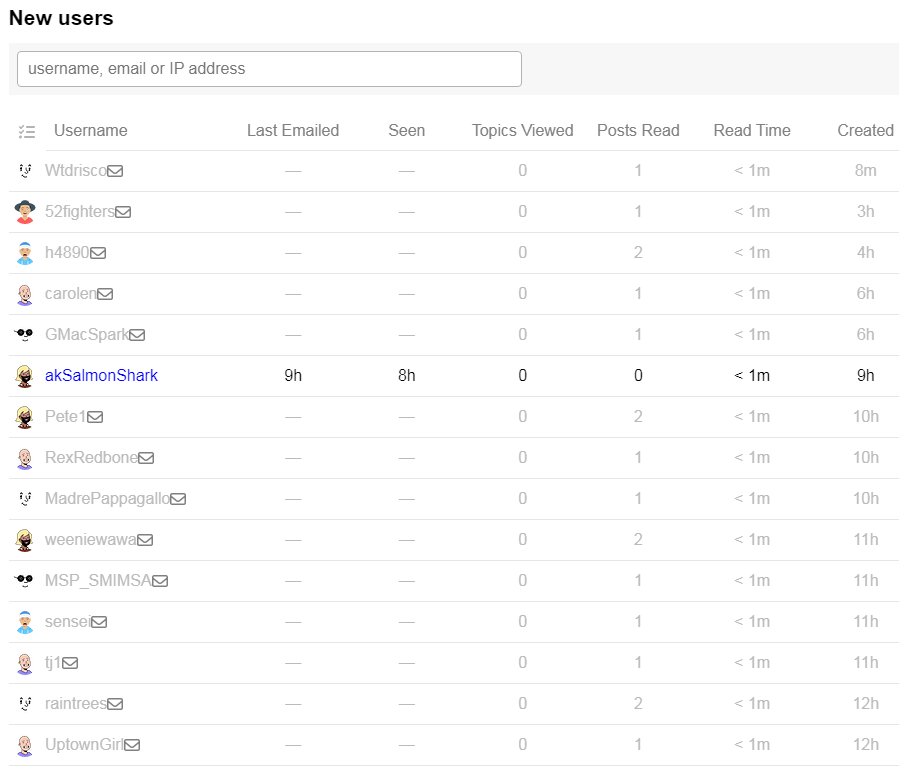Click the sunglasses avatar of GMacSpark

(x=25, y=334)
